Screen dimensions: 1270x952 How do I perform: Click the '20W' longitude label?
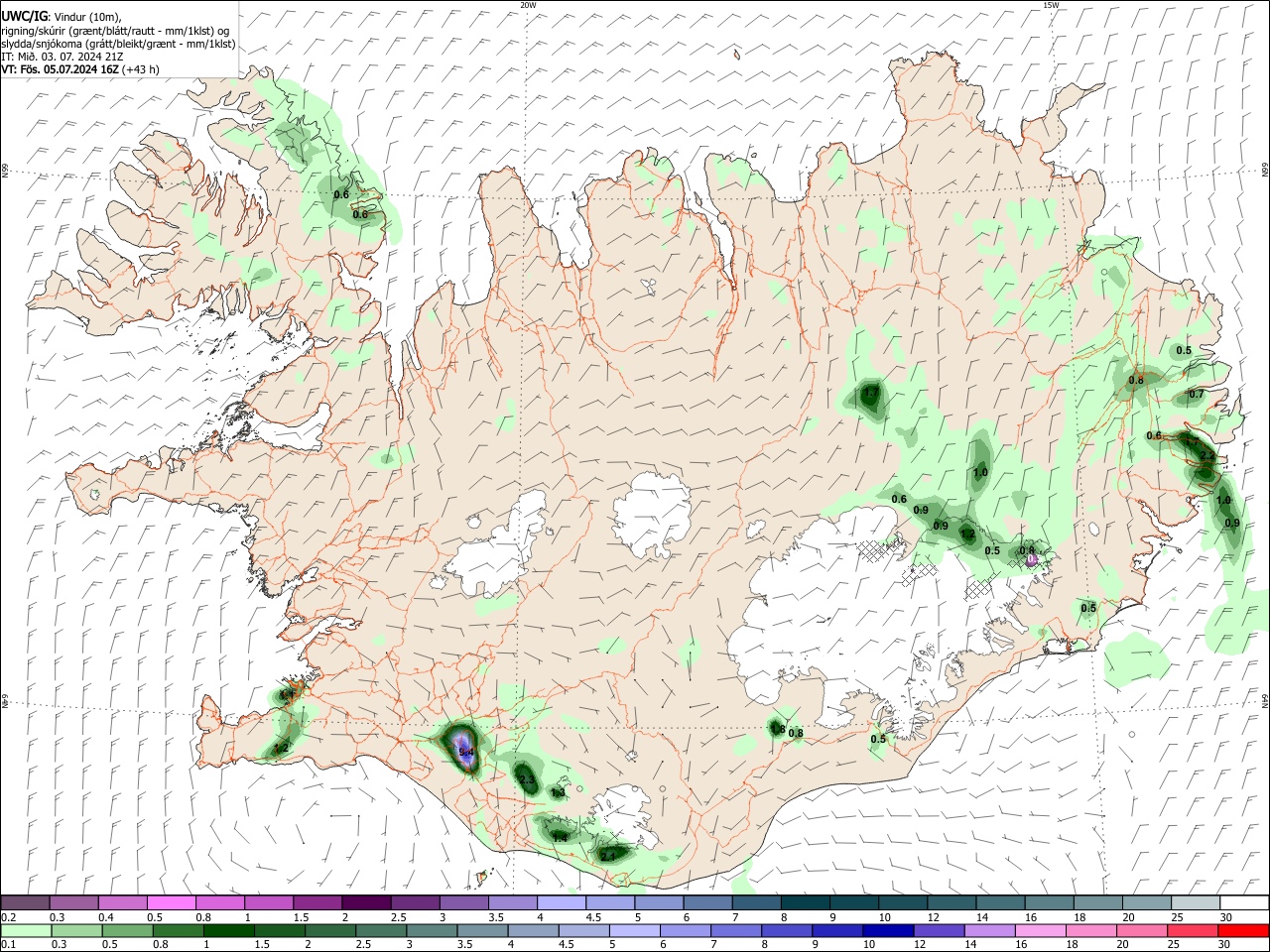(528, 5)
